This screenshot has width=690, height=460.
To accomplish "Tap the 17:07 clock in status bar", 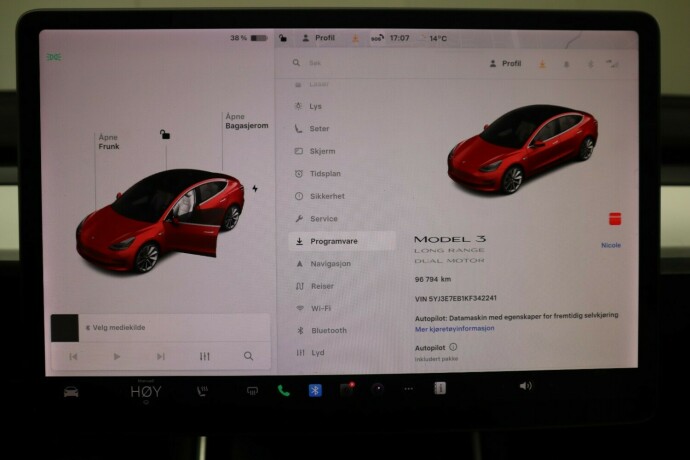I will coord(399,38).
